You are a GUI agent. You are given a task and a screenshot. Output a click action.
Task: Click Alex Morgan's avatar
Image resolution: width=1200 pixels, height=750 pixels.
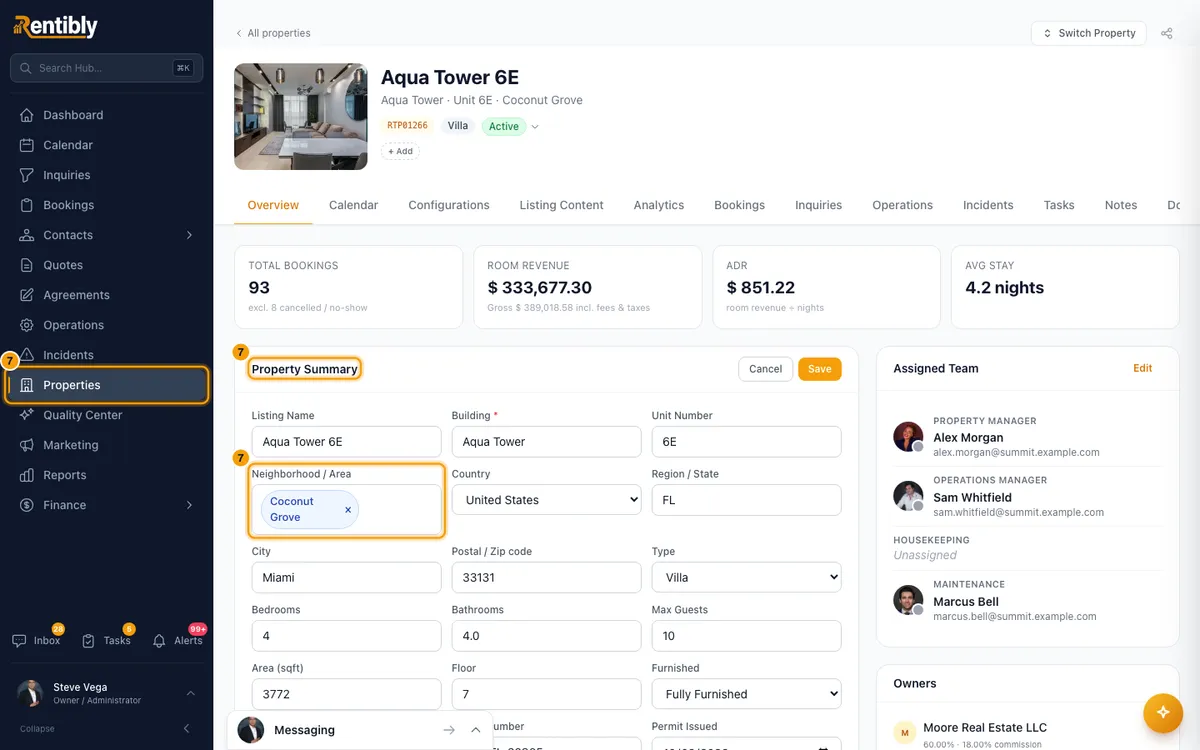click(908, 437)
